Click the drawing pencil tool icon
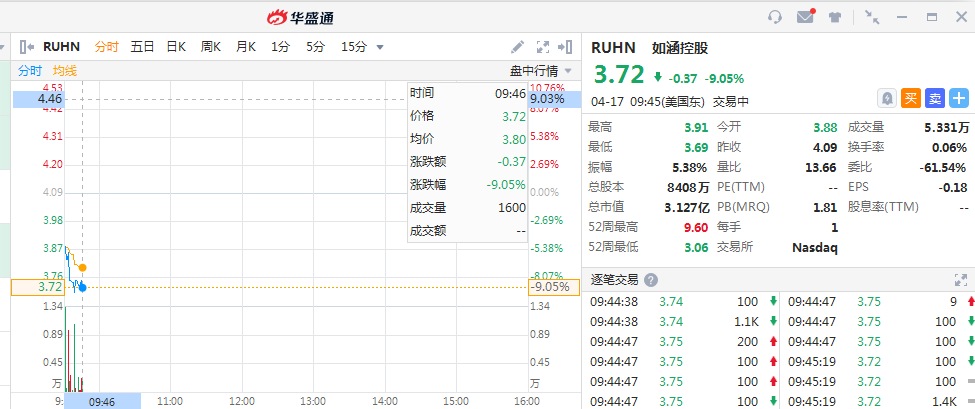The image size is (975, 409). pyautogui.click(x=517, y=47)
